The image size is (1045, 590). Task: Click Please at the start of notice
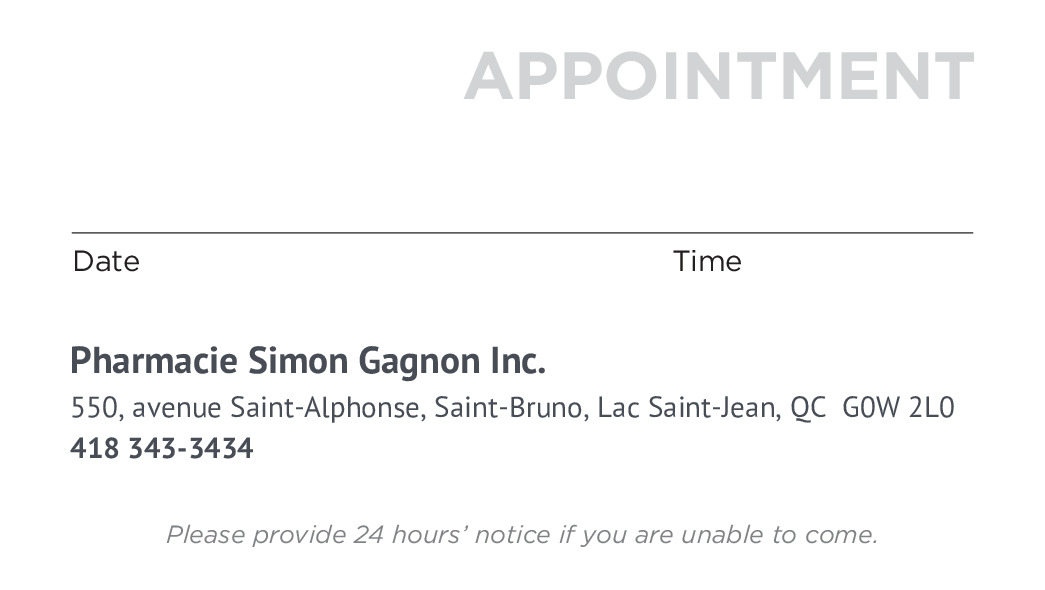[206, 535]
